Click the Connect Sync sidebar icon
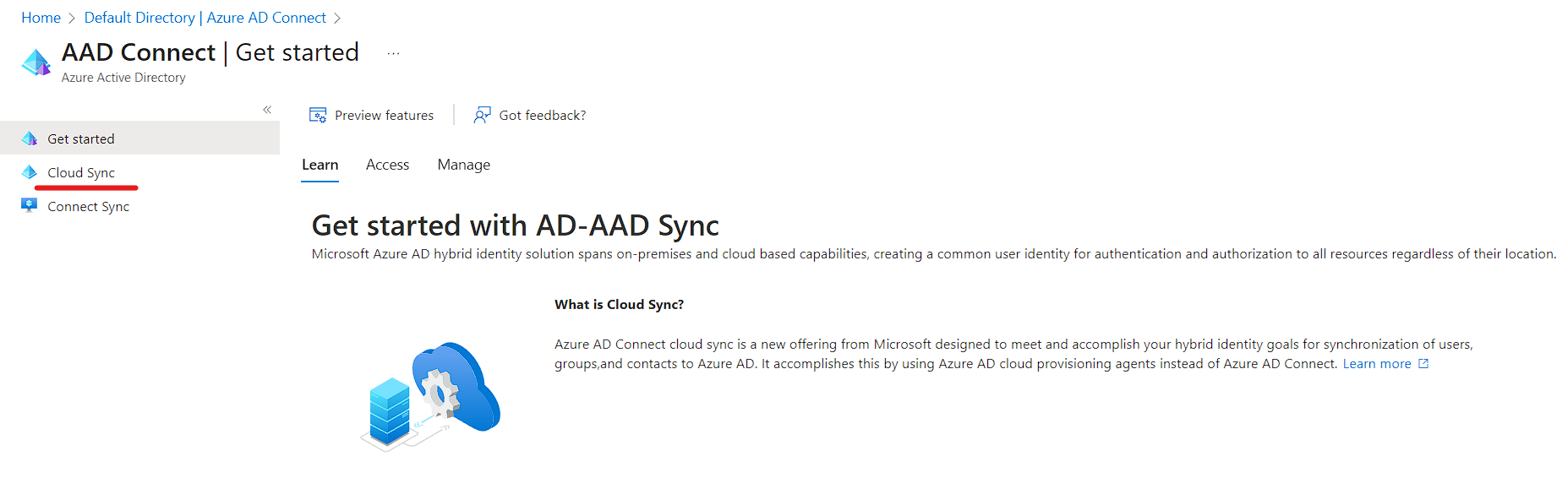 pyautogui.click(x=30, y=205)
